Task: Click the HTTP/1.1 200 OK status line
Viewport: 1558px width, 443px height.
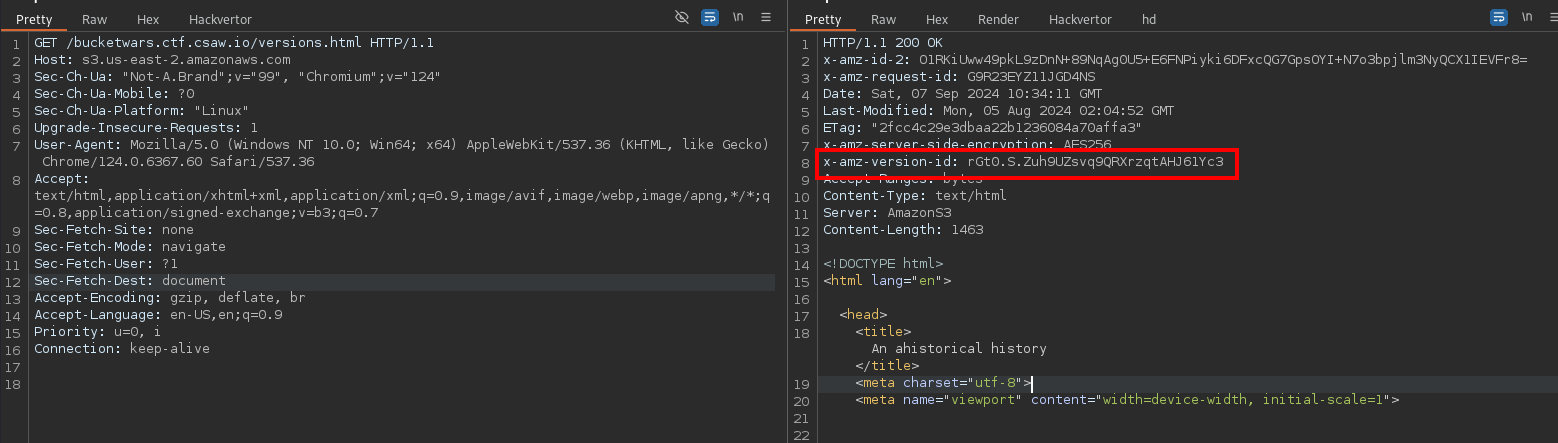Action: click(x=883, y=43)
